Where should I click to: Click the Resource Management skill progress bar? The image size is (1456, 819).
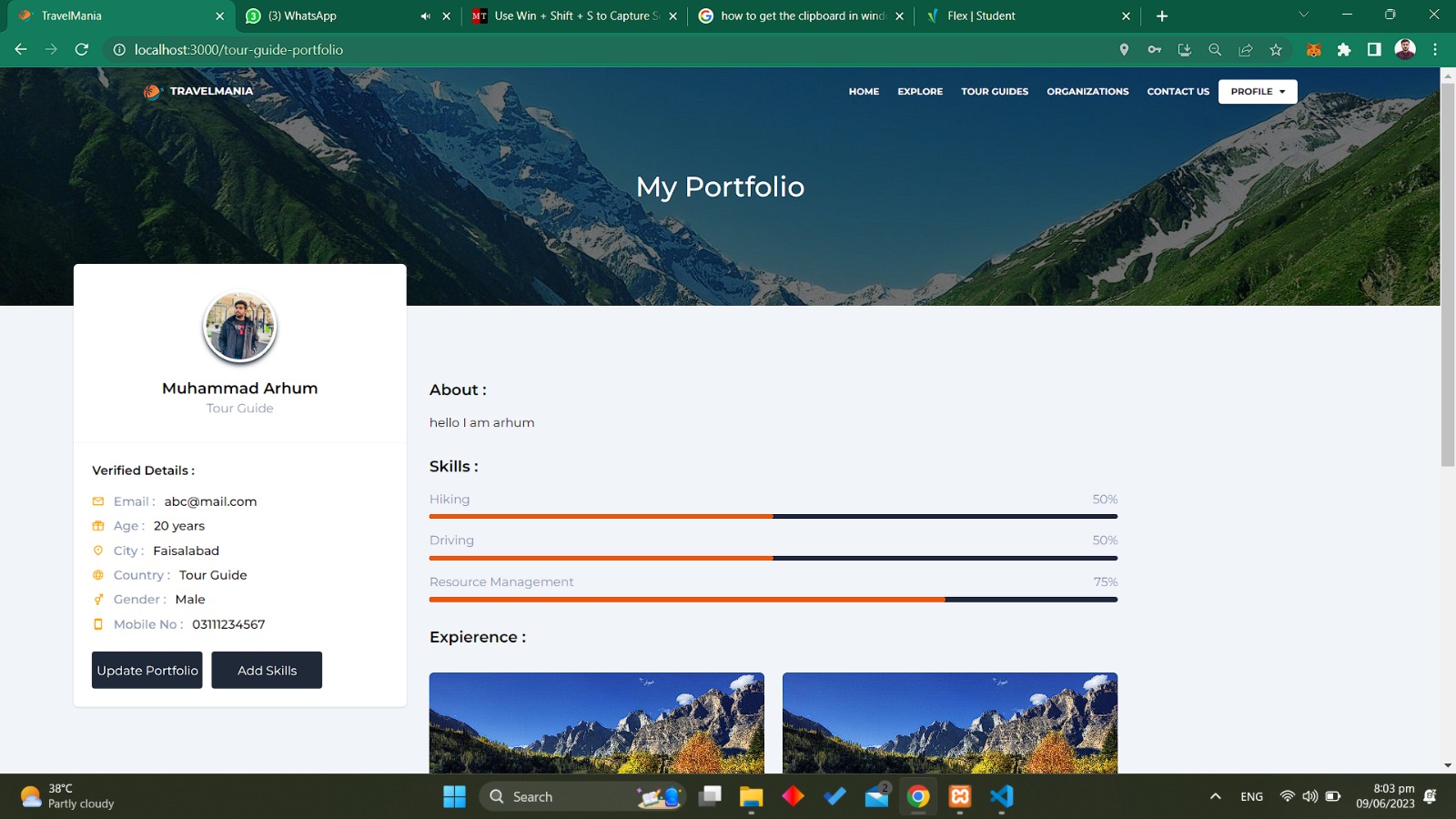[773, 600]
